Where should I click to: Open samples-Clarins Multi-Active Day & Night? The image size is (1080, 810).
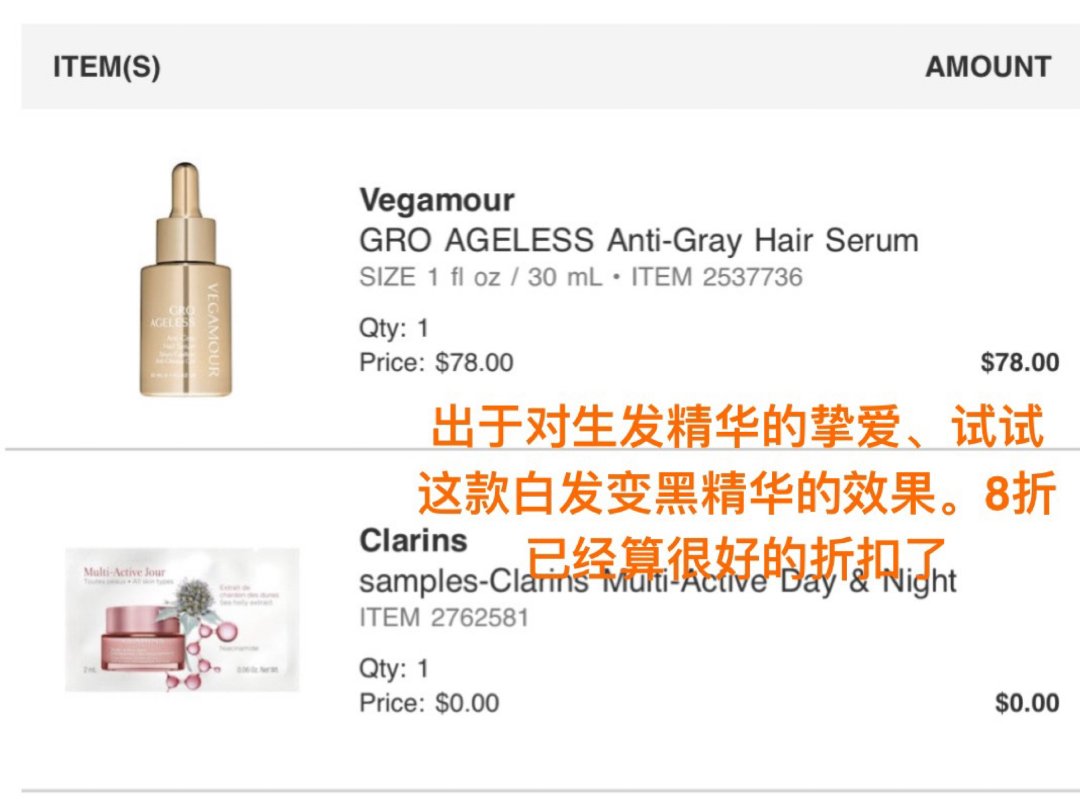(658, 581)
